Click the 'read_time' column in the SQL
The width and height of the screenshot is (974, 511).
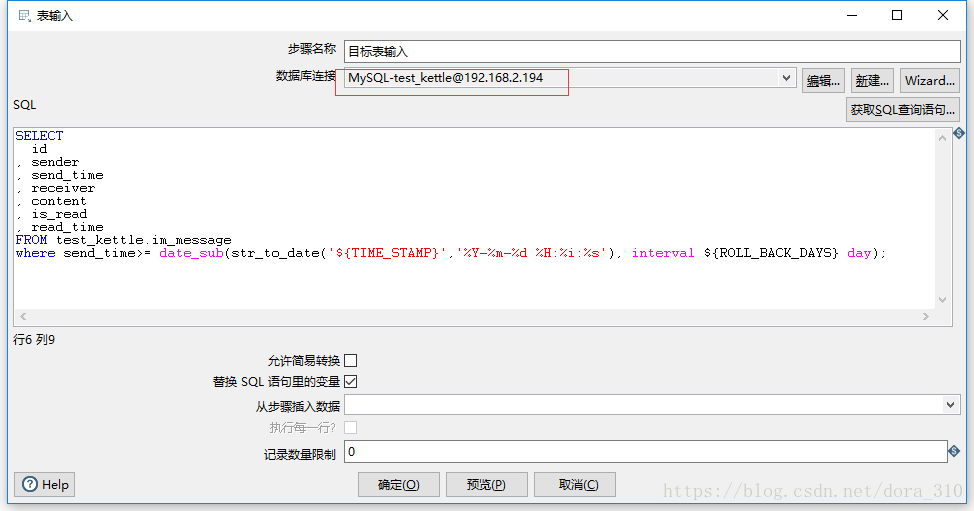point(67,227)
